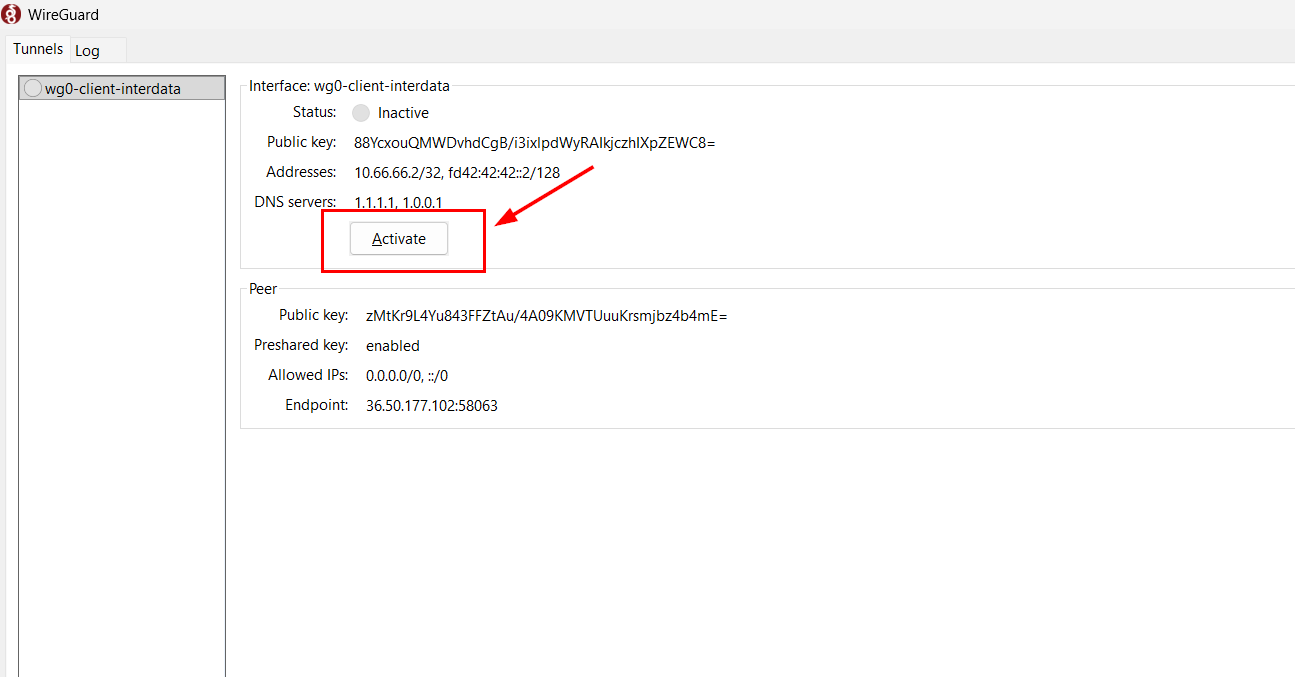Viewport: 1295px width, 677px height.
Task: Click the WireGuard window title text
Action: click(64, 15)
